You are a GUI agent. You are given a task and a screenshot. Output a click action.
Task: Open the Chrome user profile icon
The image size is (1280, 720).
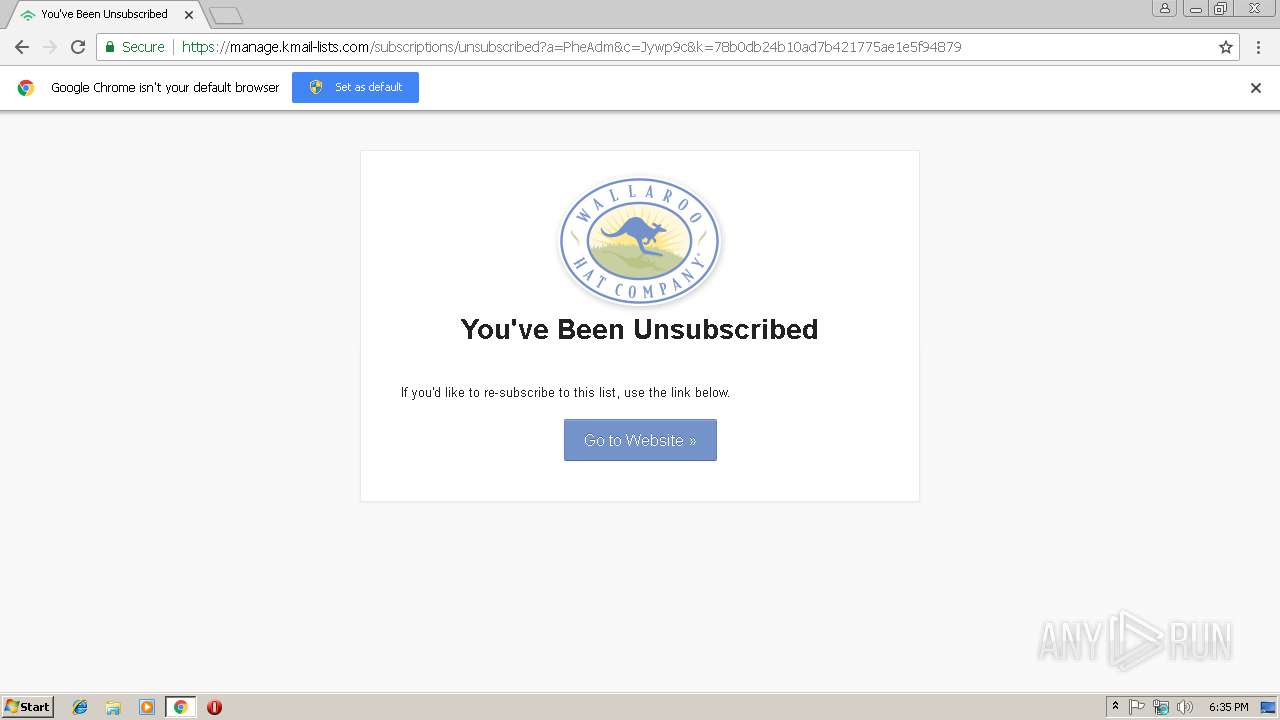[x=1164, y=8]
